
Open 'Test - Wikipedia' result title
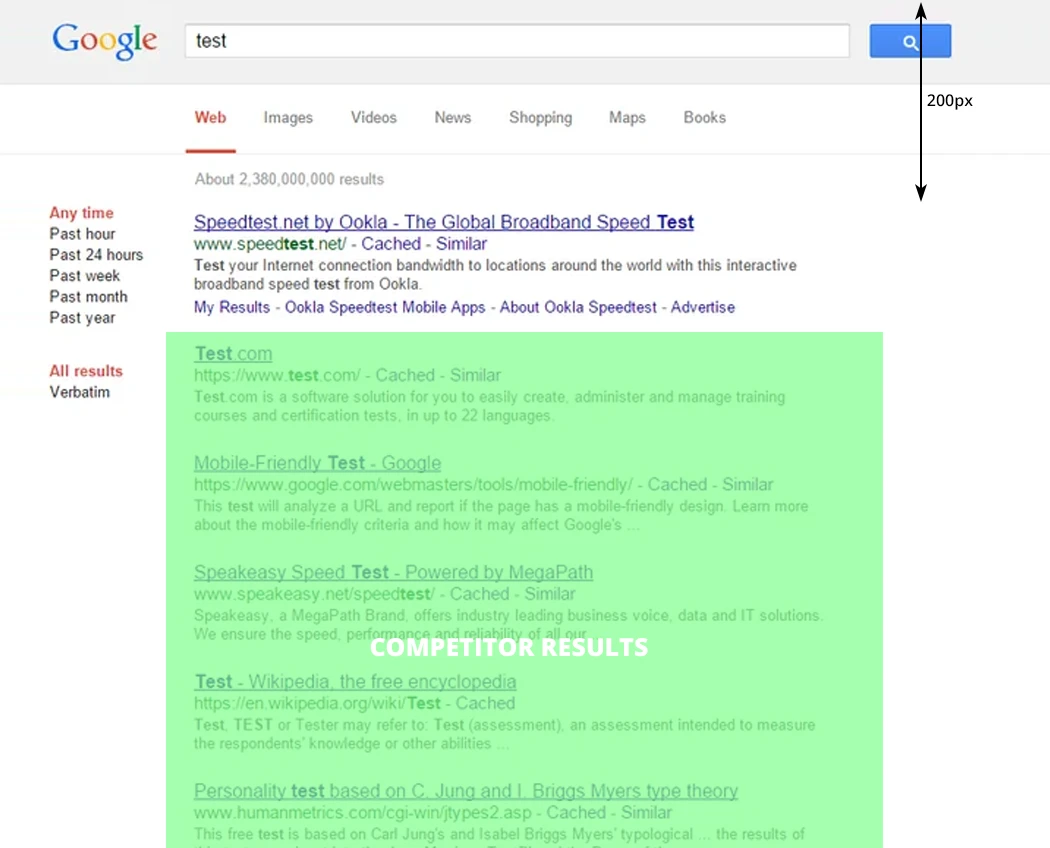tap(355, 682)
